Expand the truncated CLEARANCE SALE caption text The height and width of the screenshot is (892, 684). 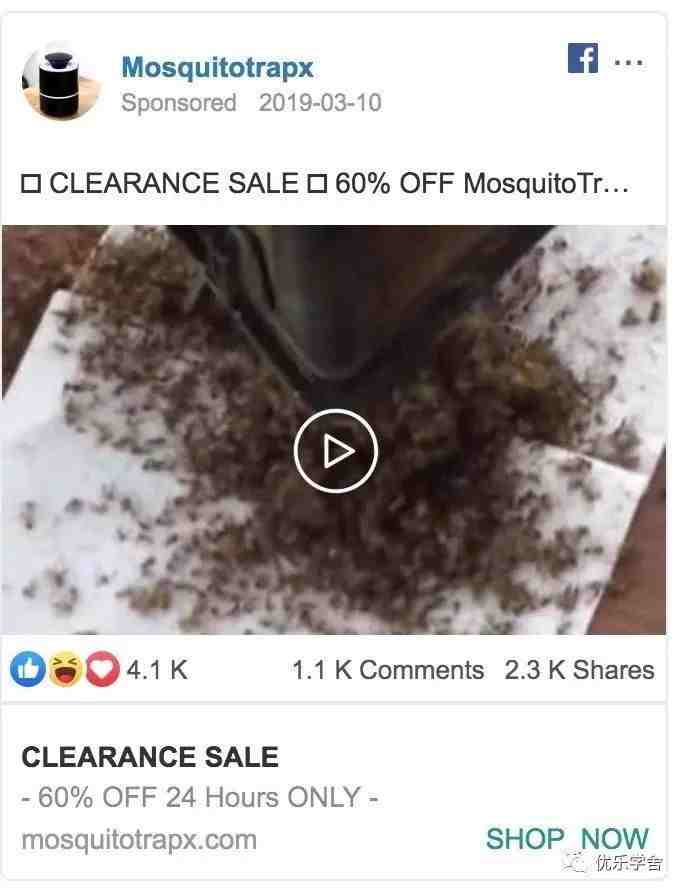tap(325, 184)
